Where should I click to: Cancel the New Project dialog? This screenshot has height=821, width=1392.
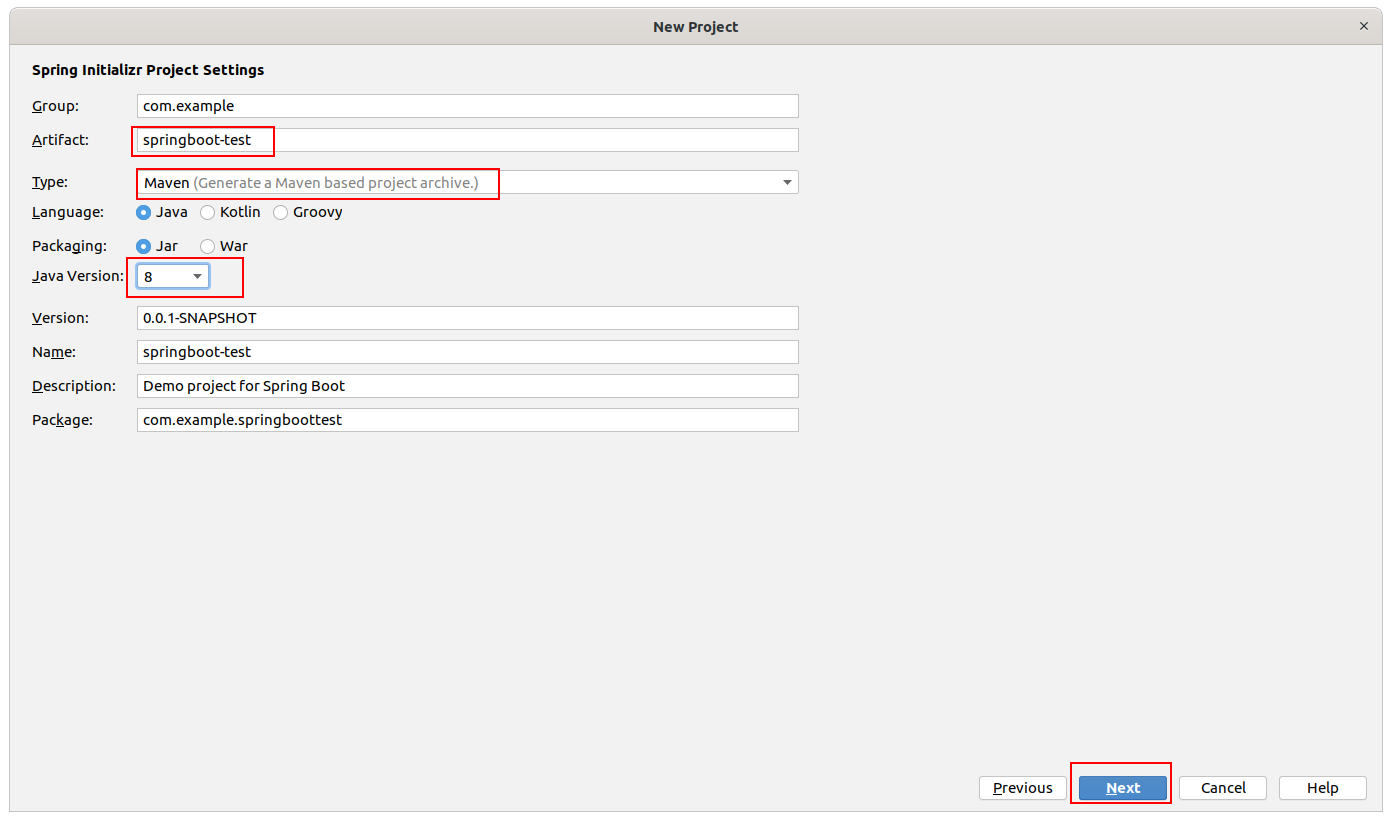click(x=1223, y=788)
